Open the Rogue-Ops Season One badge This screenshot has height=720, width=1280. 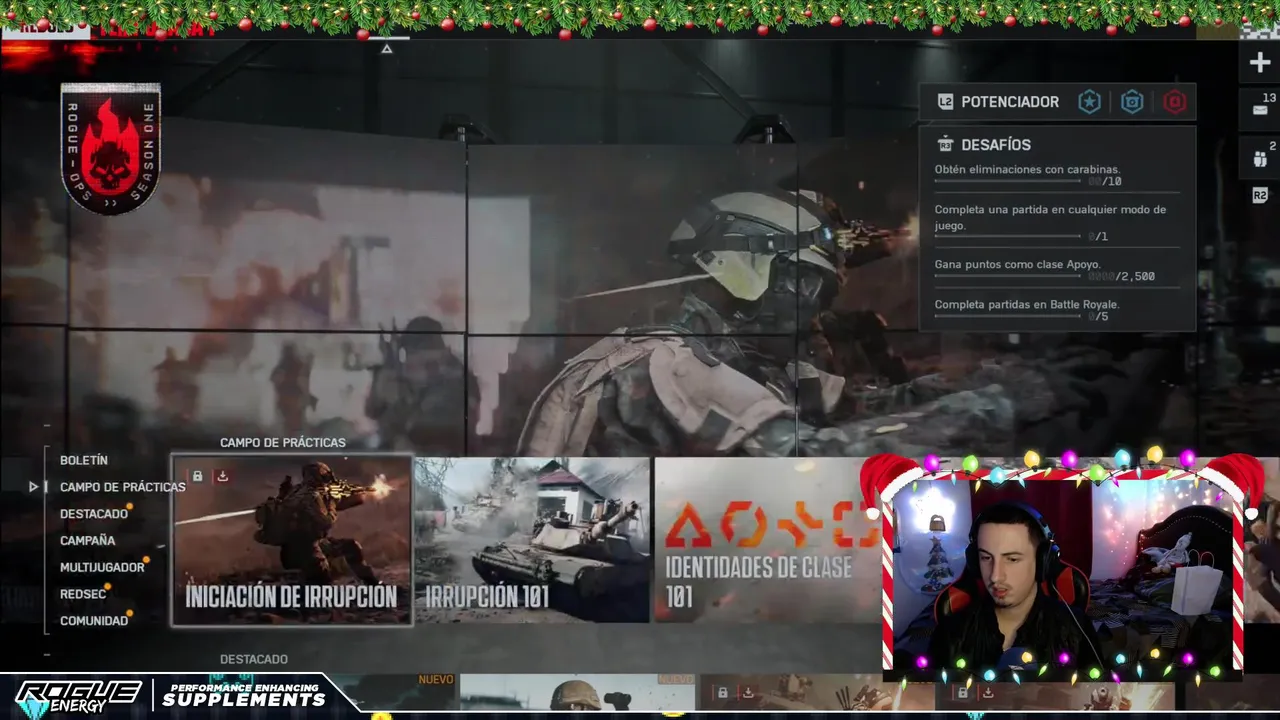pos(110,148)
